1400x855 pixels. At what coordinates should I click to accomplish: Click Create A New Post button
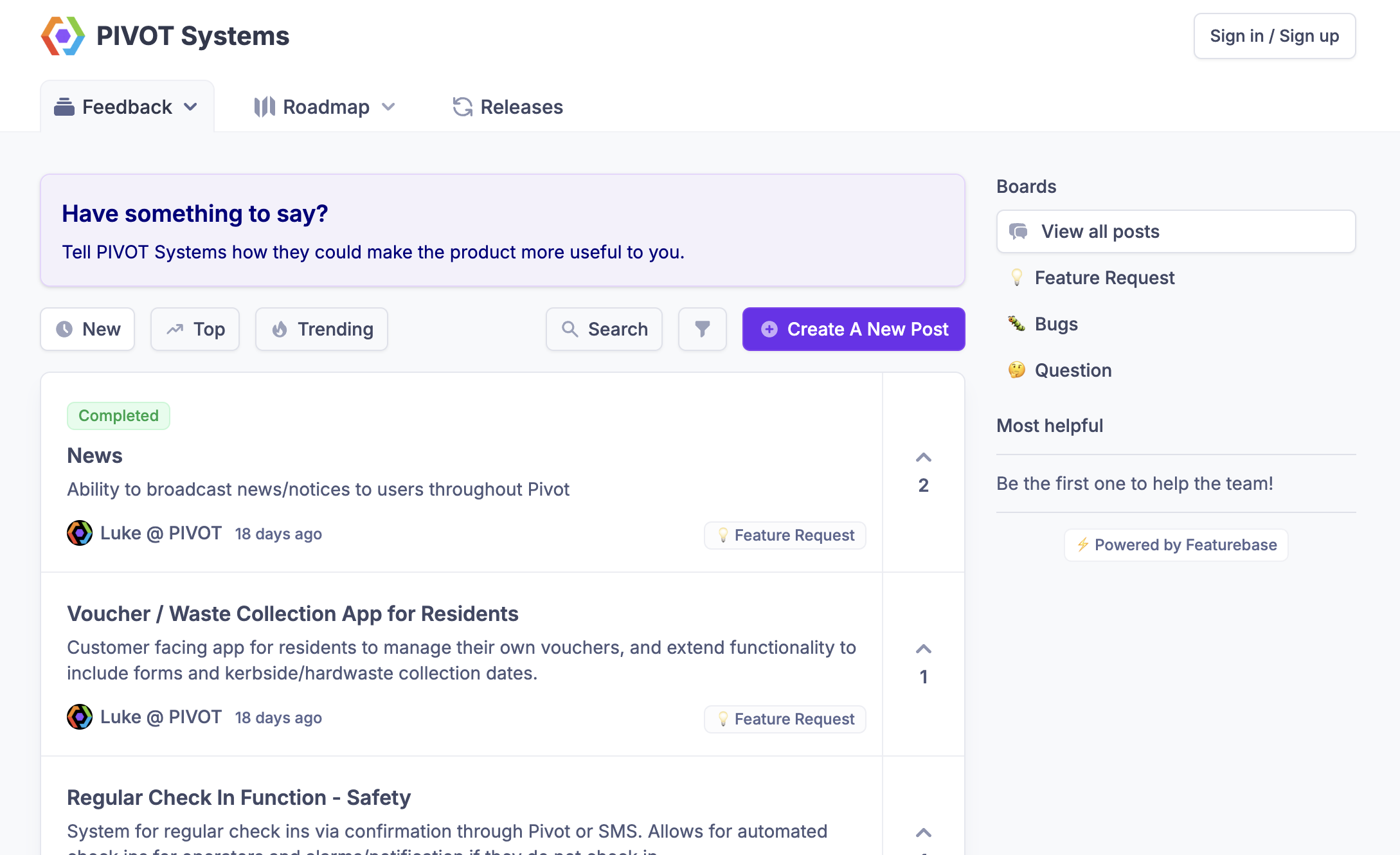click(853, 329)
